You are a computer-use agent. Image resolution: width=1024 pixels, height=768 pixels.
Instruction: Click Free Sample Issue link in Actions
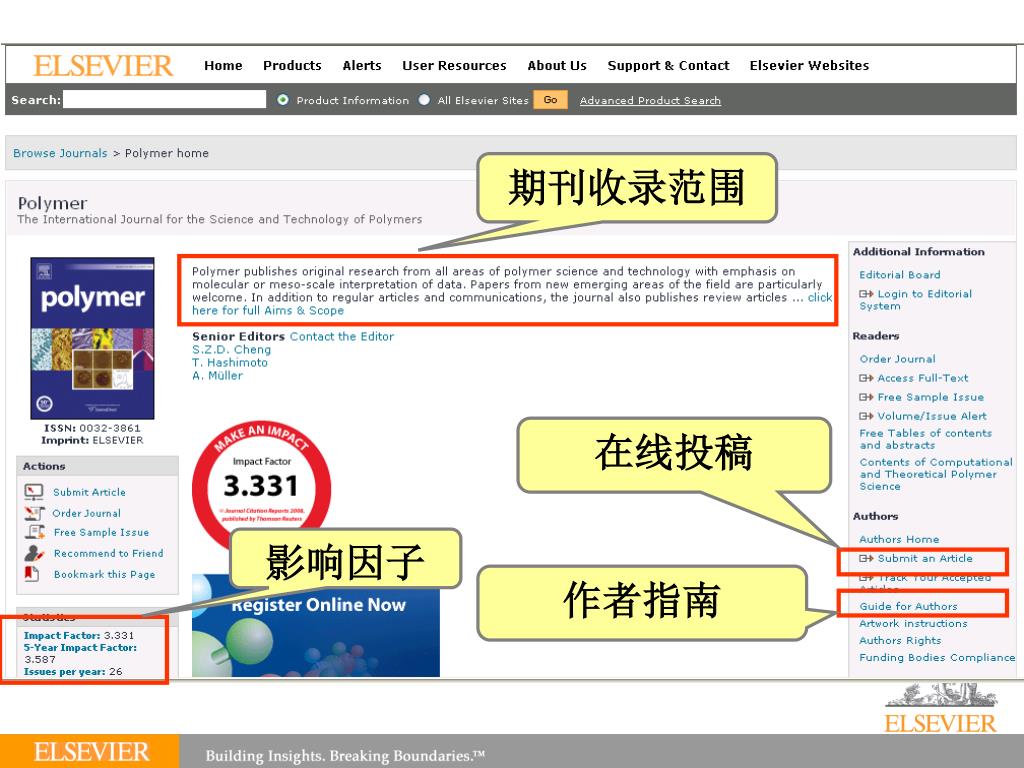[x=101, y=532]
